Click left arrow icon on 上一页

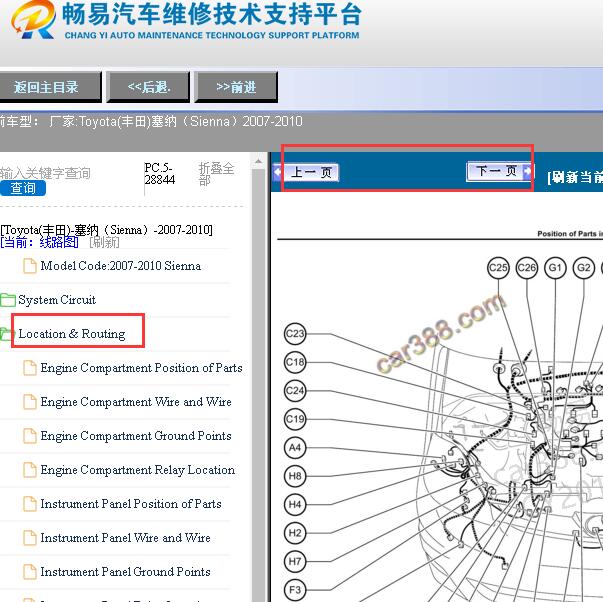tap(278, 172)
